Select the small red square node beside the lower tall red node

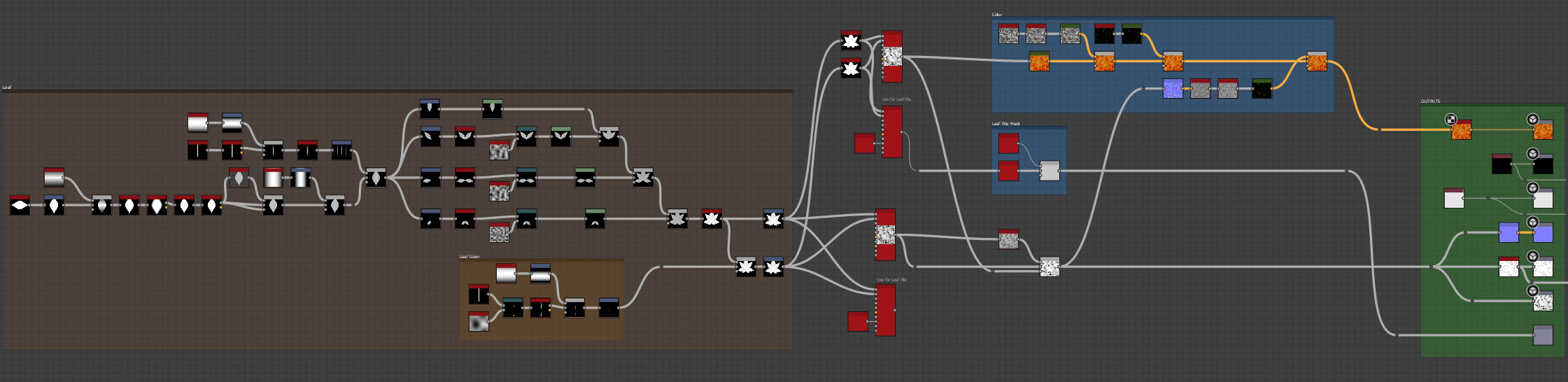(858, 322)
